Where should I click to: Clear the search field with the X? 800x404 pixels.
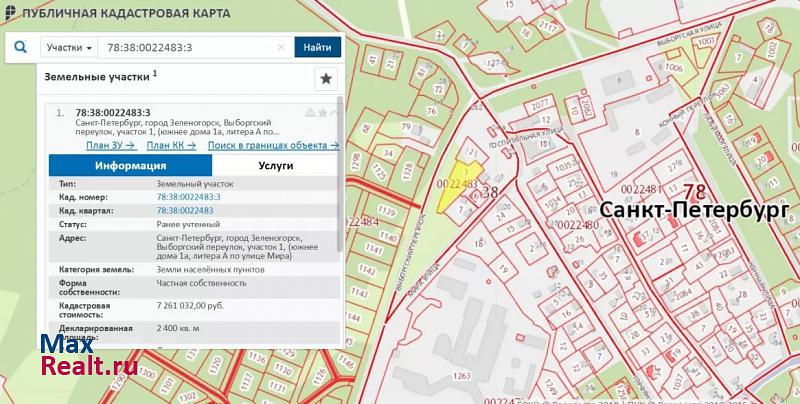(x=281, y=47)
